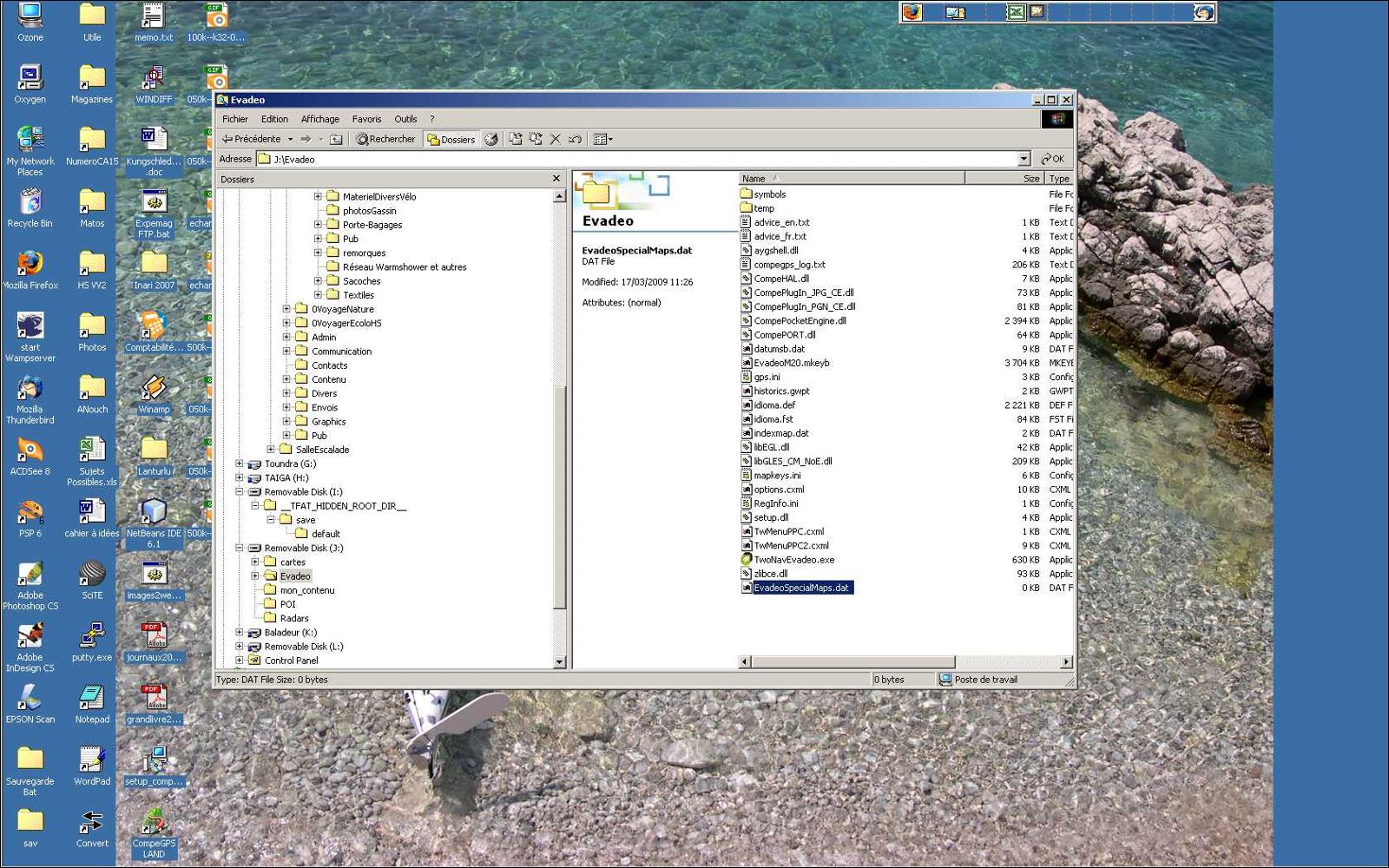The height and width of the screenshot is (868, 1389).
Task: Collapse the Removable Disk (I:) node
Action: click(240, 491)
